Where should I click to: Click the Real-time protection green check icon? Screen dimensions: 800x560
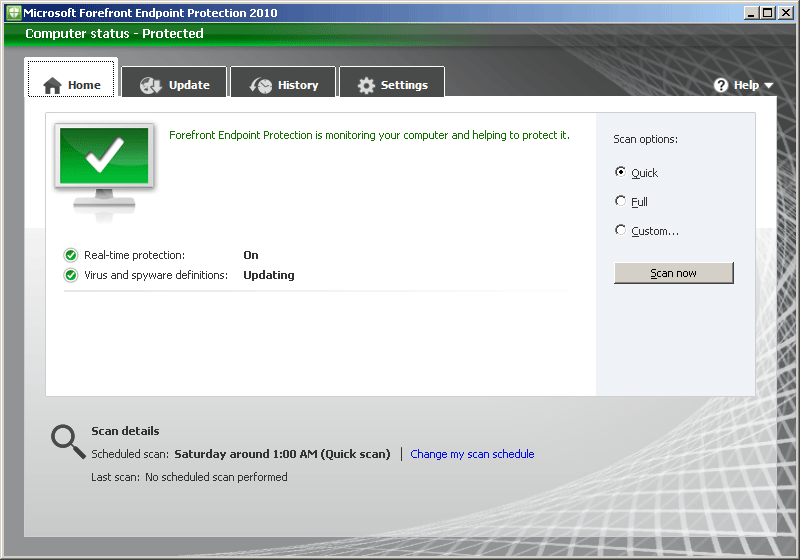pos(70,255)
